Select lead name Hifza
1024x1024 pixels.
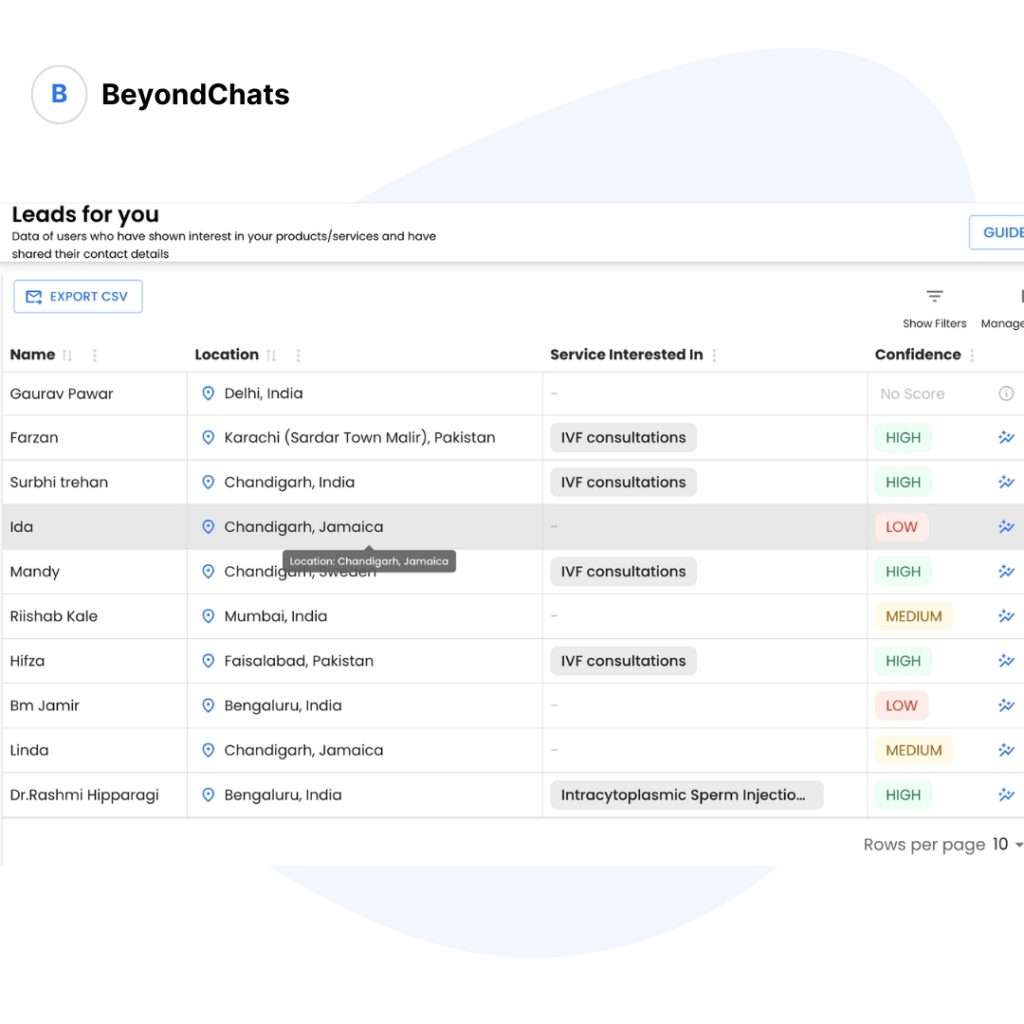point(27,661)
